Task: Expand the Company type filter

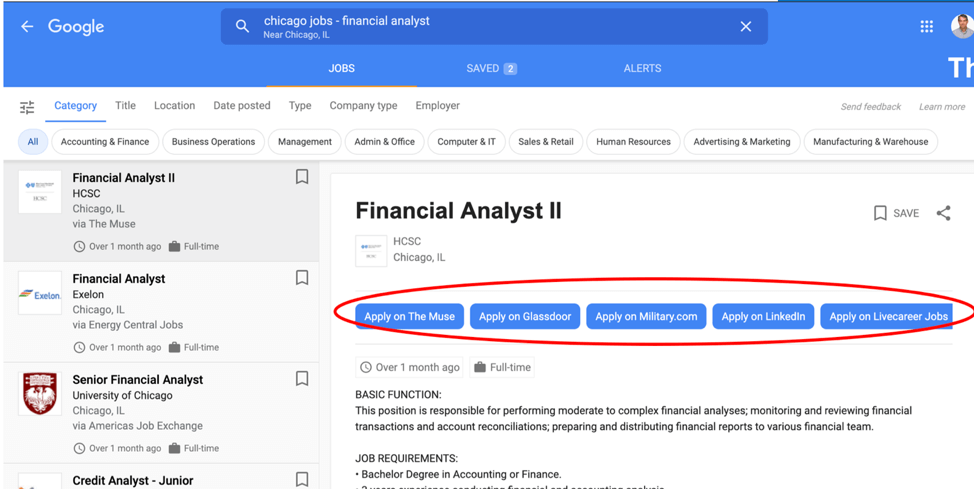Action: coord(363,106)
